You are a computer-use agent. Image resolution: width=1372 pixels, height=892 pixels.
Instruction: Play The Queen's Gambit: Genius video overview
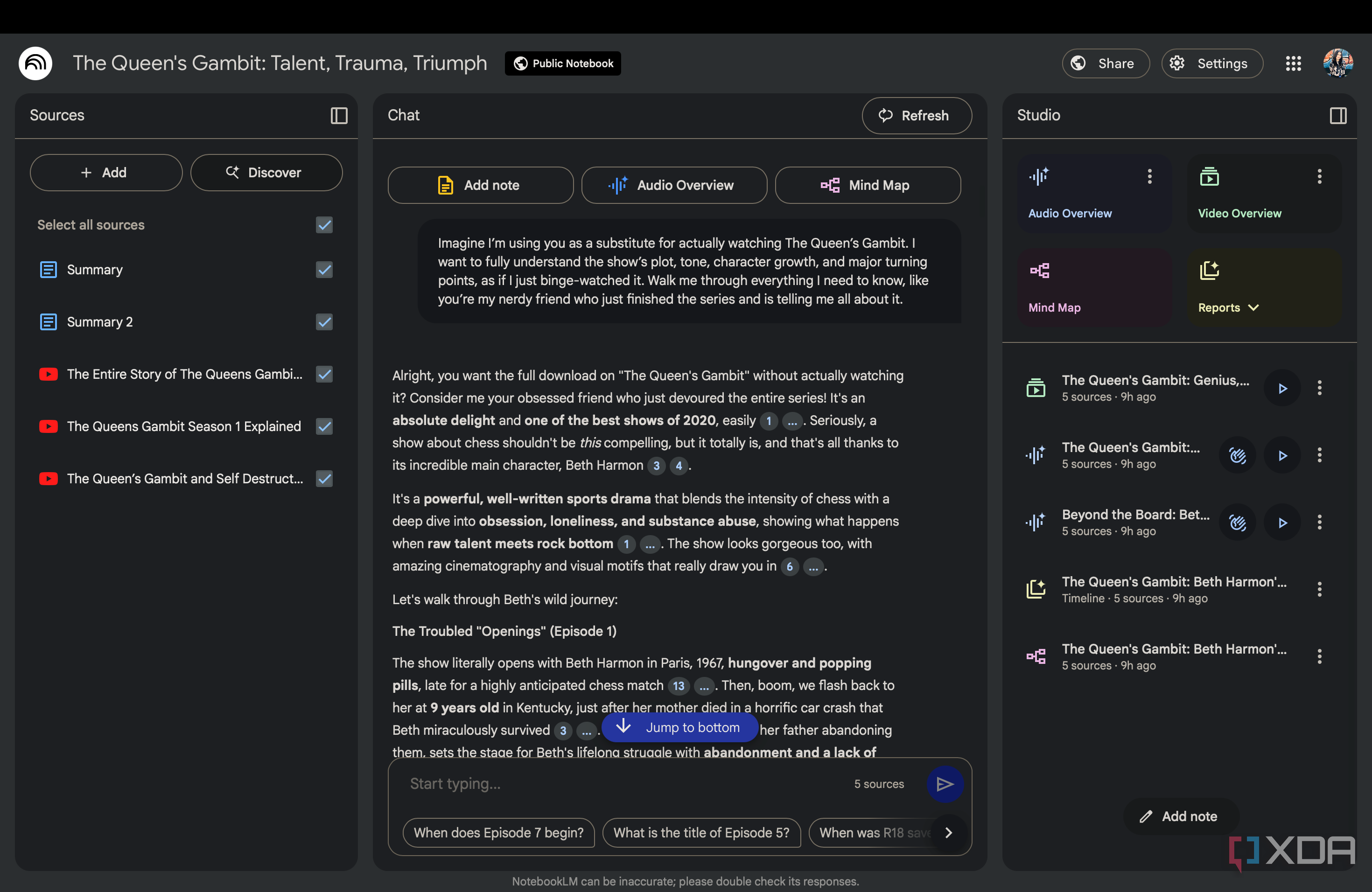coord(1282,388)
